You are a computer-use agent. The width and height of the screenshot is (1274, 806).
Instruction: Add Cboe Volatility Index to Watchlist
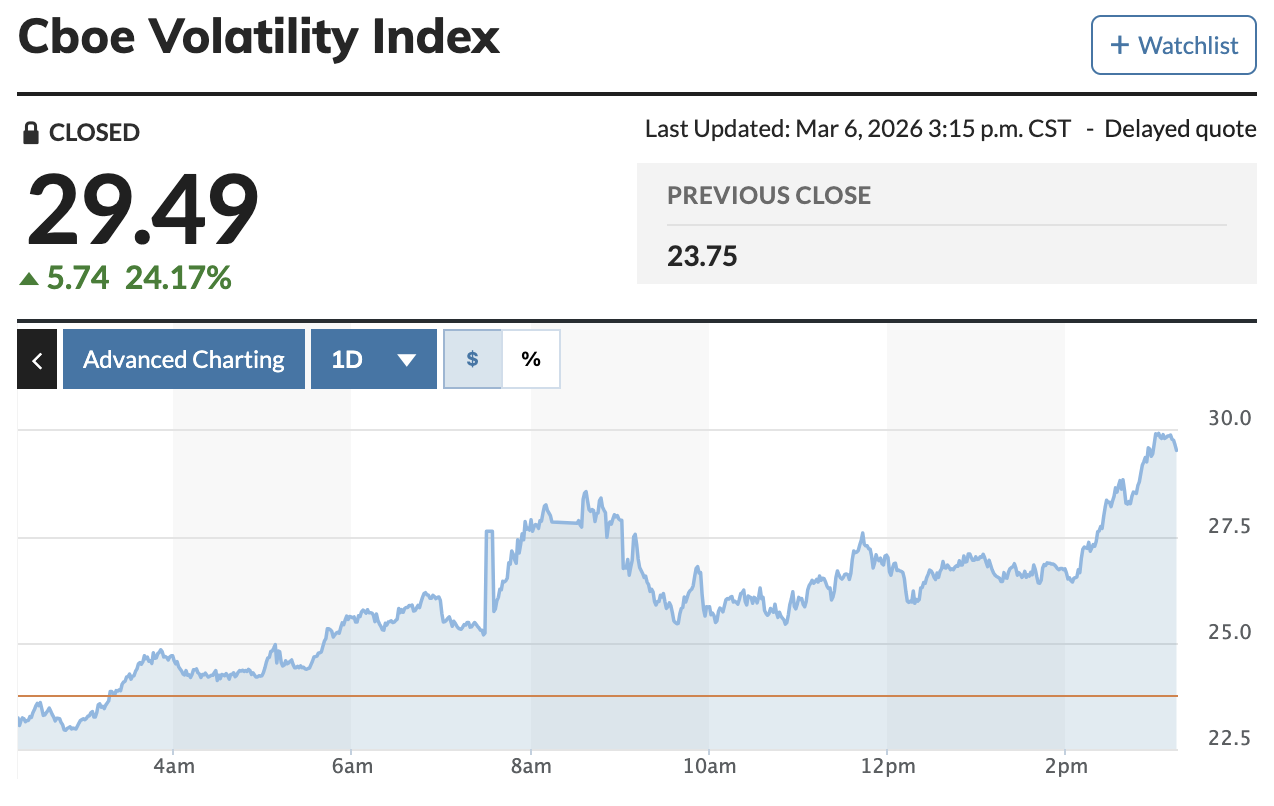(1172, 45)
